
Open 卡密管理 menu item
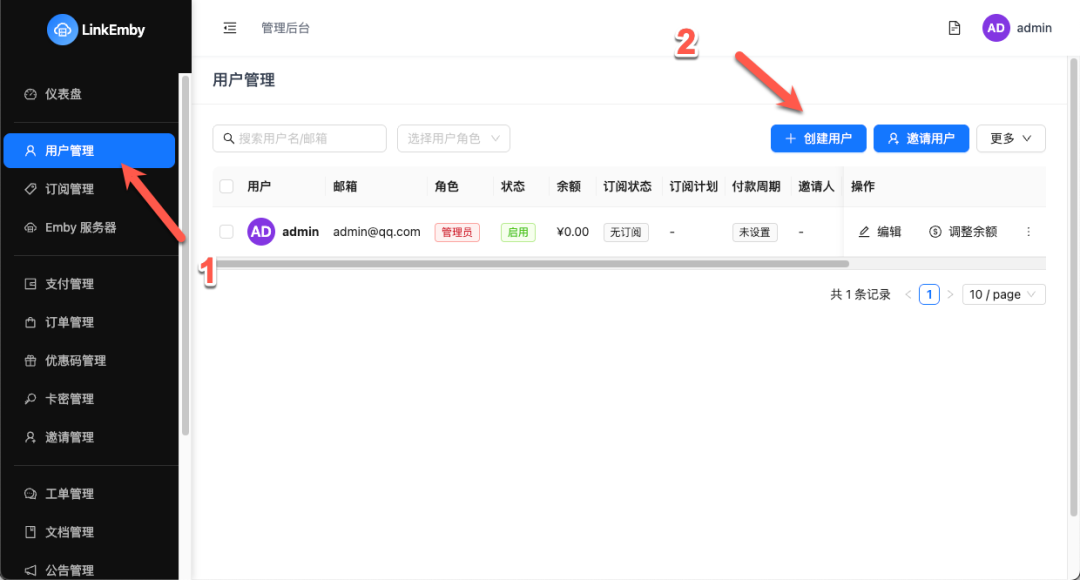90,399
